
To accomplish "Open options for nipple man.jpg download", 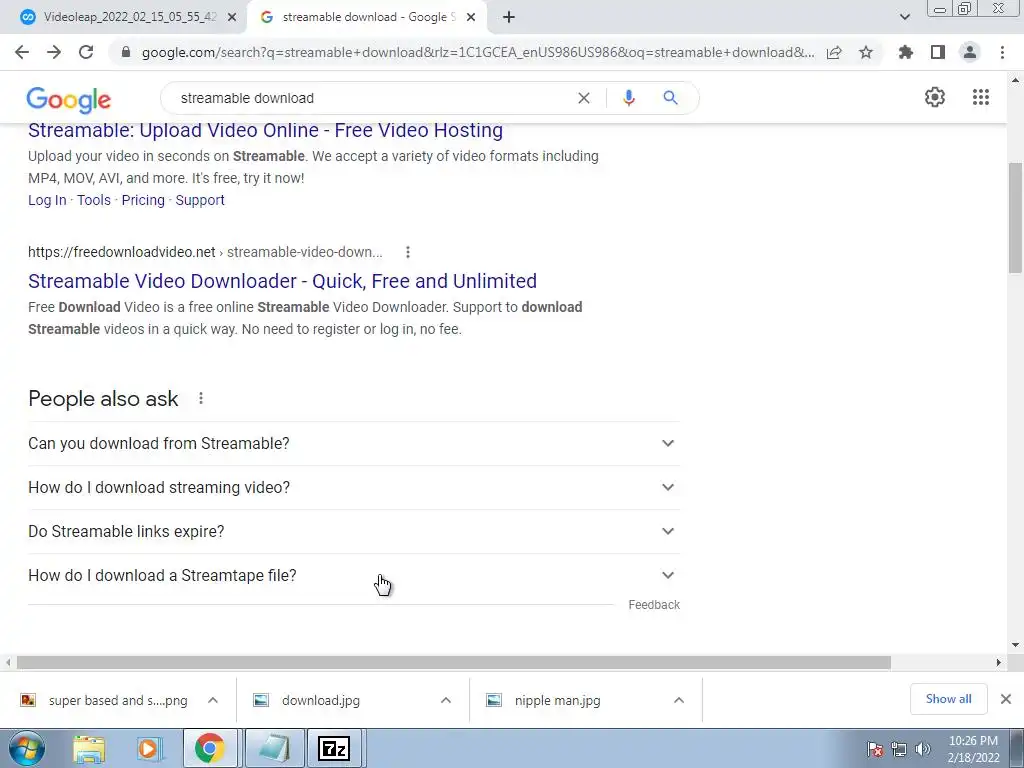I will click(x=679, y=700).
